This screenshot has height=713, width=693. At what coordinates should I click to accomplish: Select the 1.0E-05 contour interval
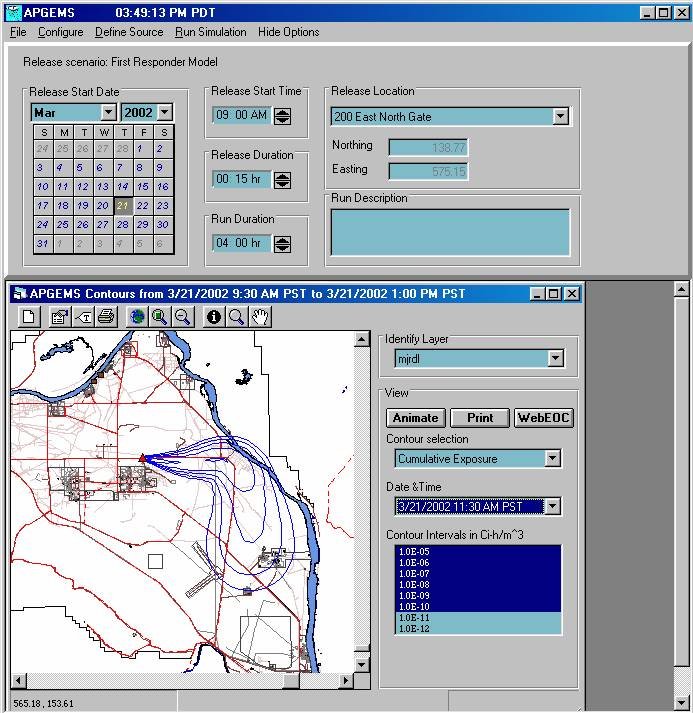[478, 552]
